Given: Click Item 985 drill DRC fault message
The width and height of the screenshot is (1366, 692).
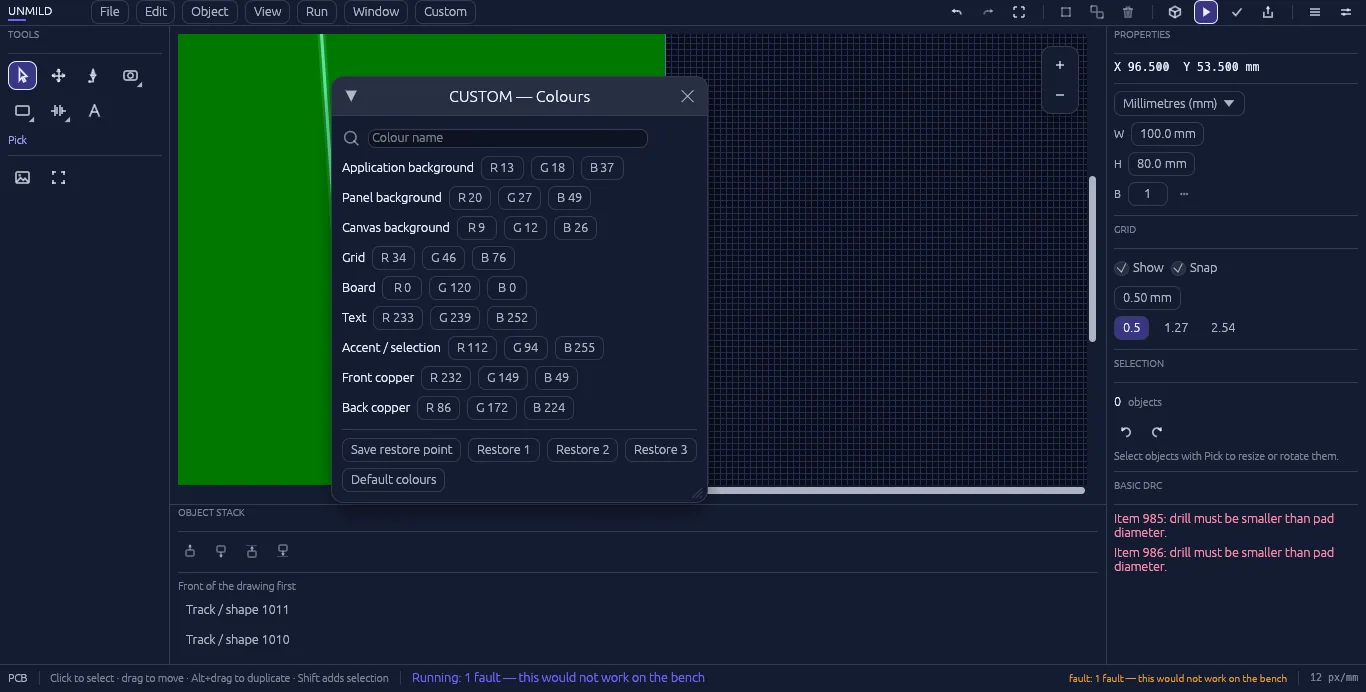Looking at the screenshot, I should (1224, 526).
